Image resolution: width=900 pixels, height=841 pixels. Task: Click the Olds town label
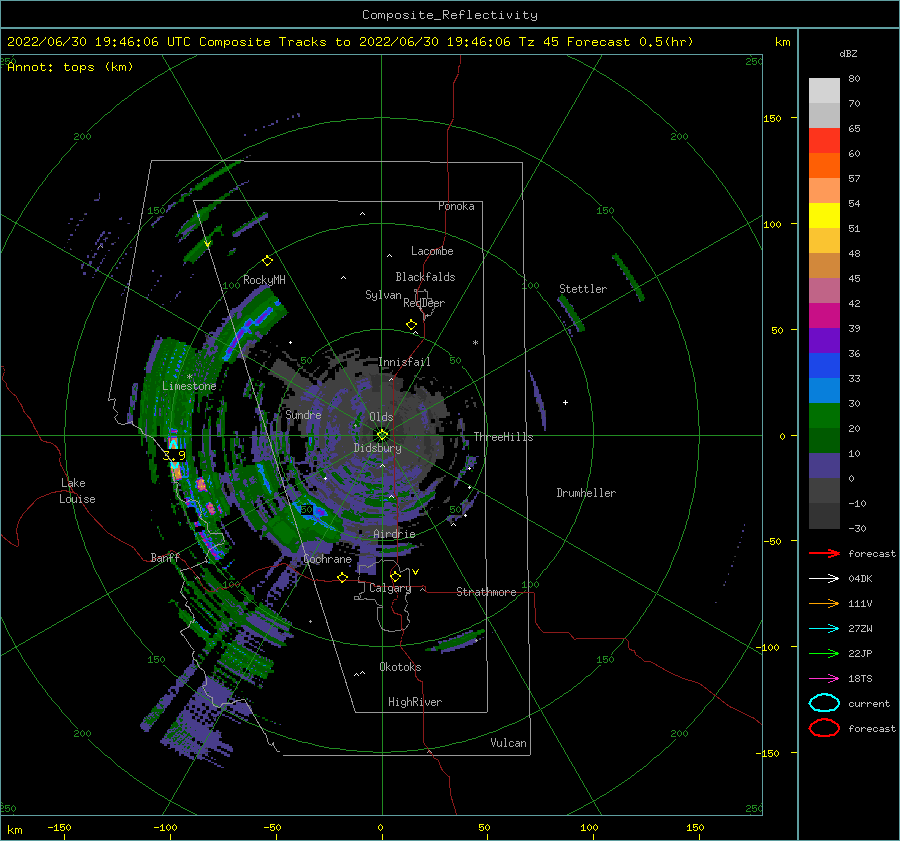381,417
